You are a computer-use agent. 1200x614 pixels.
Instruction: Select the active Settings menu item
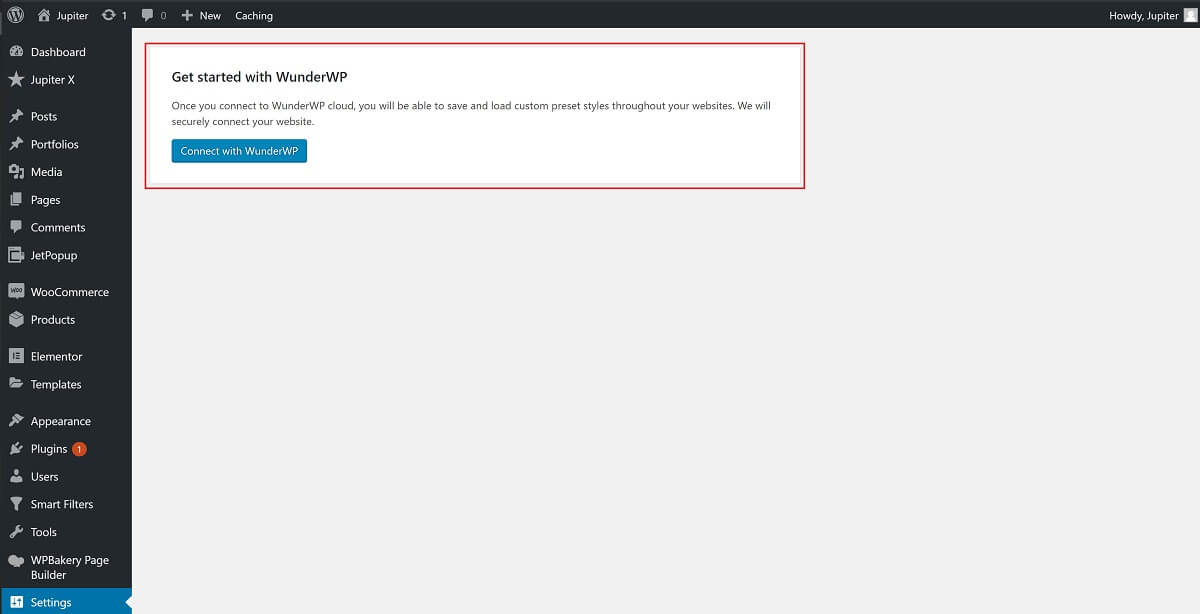pos(66,602)
